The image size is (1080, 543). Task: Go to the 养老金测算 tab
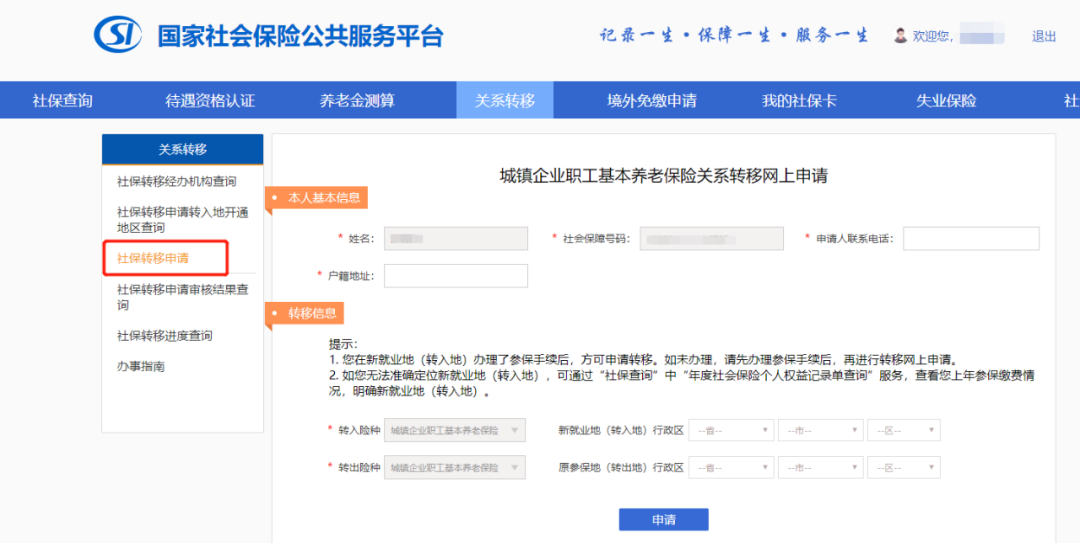point(357,101)
